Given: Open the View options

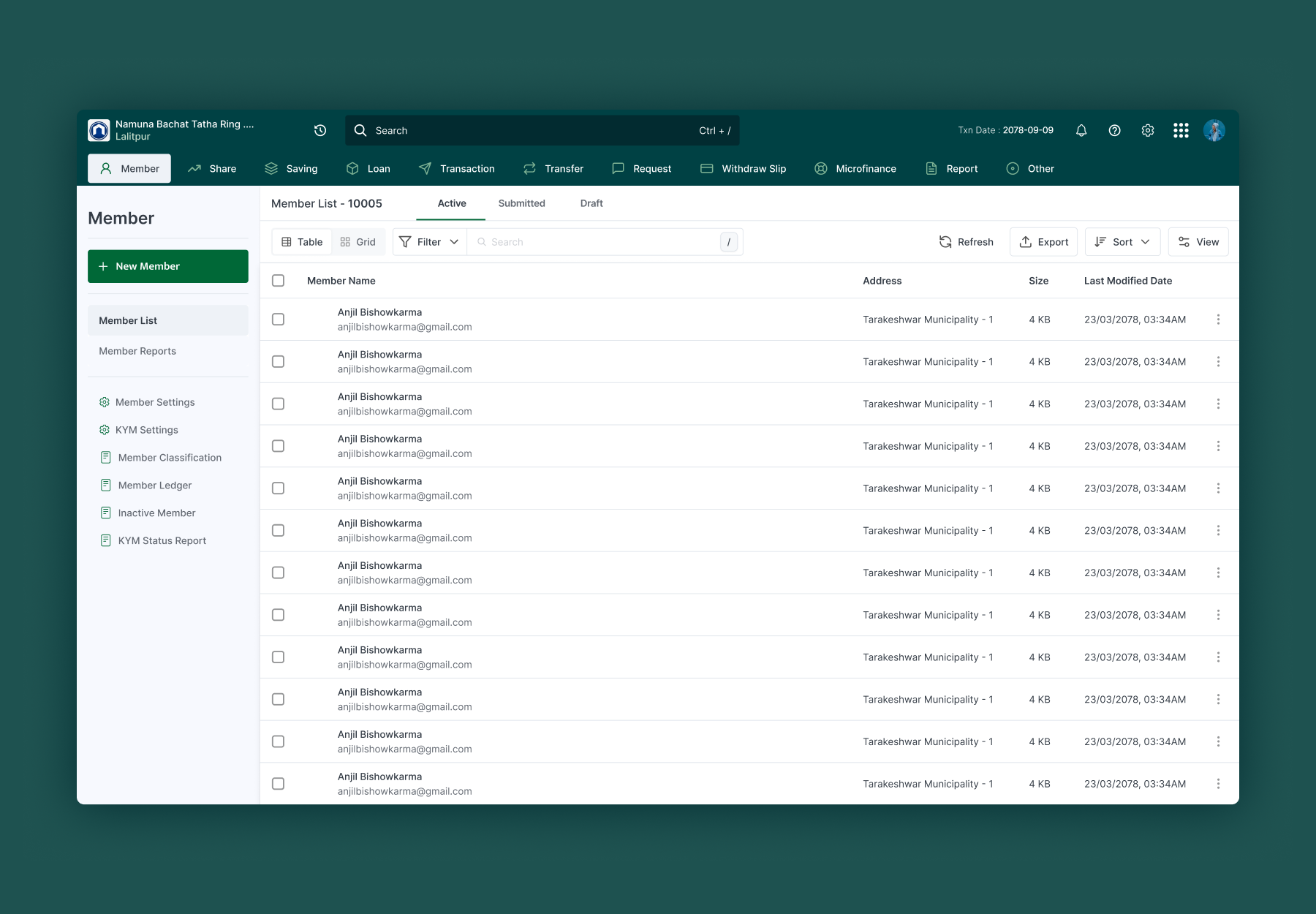Looking at the screenshot, I should tap(1198, 242).
